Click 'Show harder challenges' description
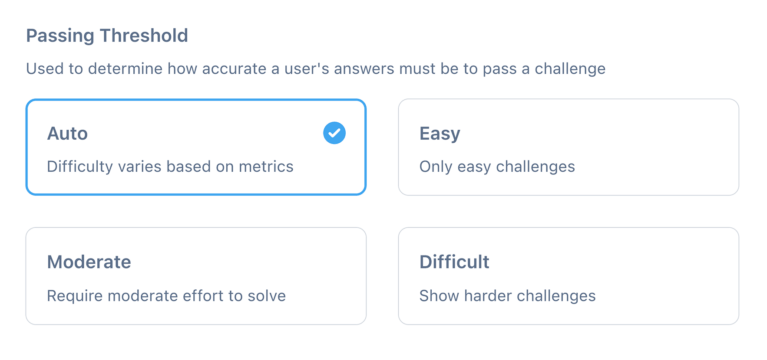This screenshot has width=767, height=360. click(507, 296)
